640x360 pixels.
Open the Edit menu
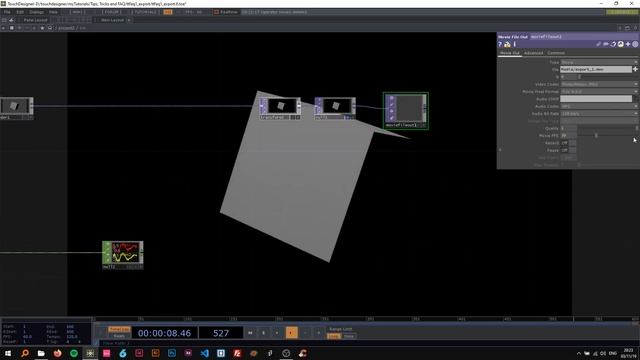[x=20, y=12]
